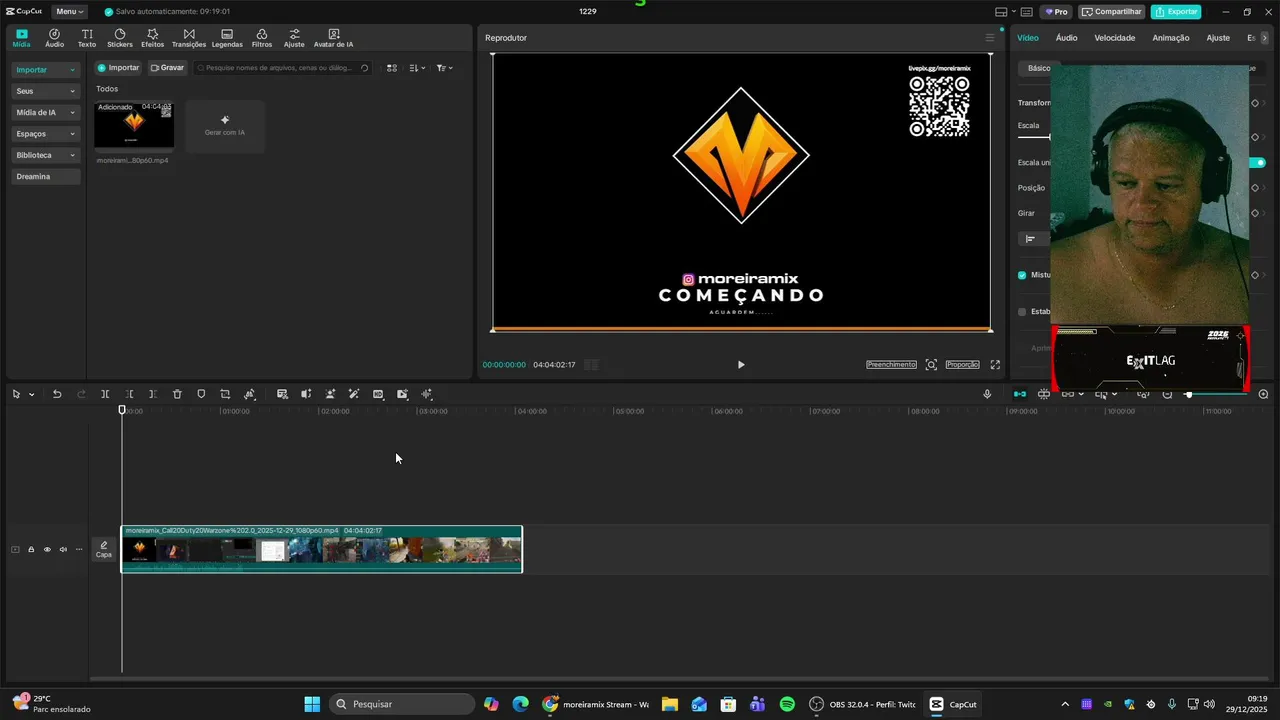Select the moreiramix_Call Duty clip on timeline

coord(321,549)
